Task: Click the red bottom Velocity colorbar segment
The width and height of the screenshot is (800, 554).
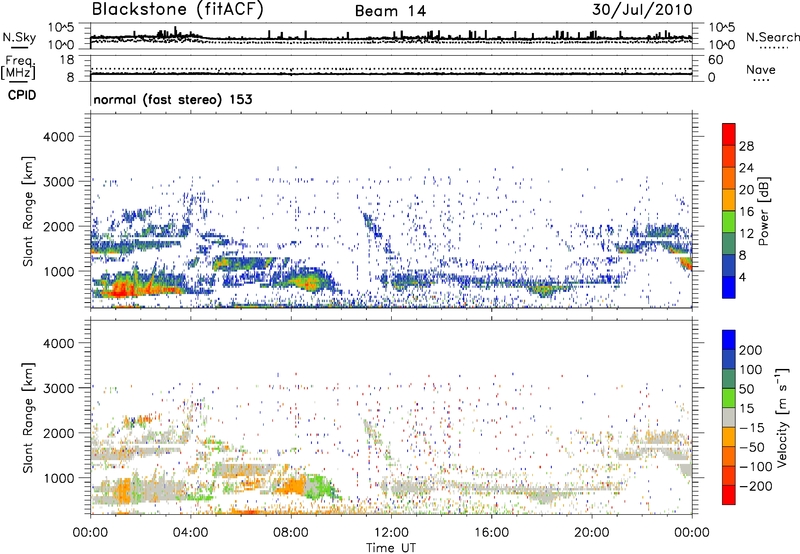Action: click(729, 495)
